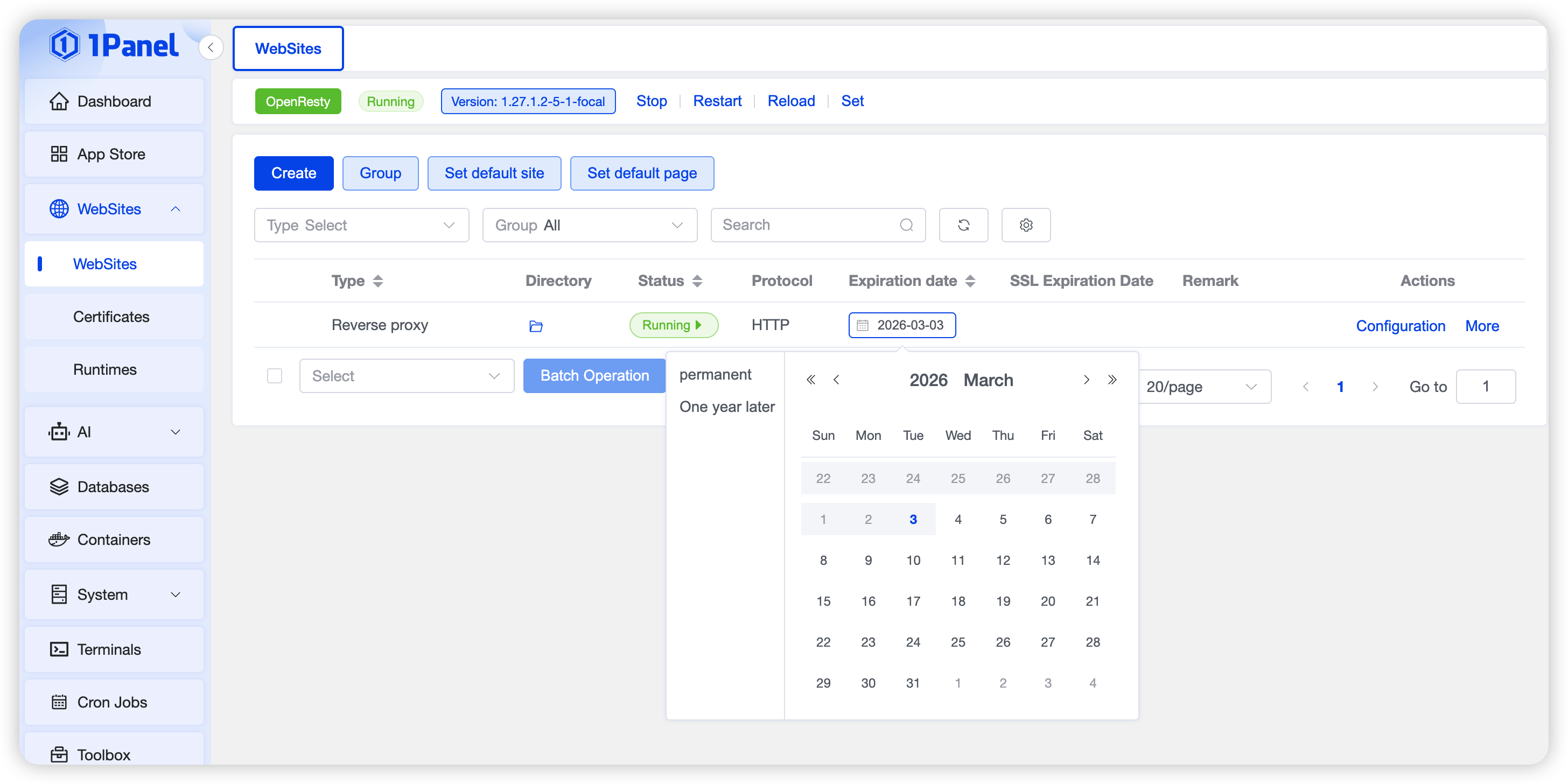1568x784 pixels.
Task: Click the Go to page input
Action: click(x=1485, y=387)
